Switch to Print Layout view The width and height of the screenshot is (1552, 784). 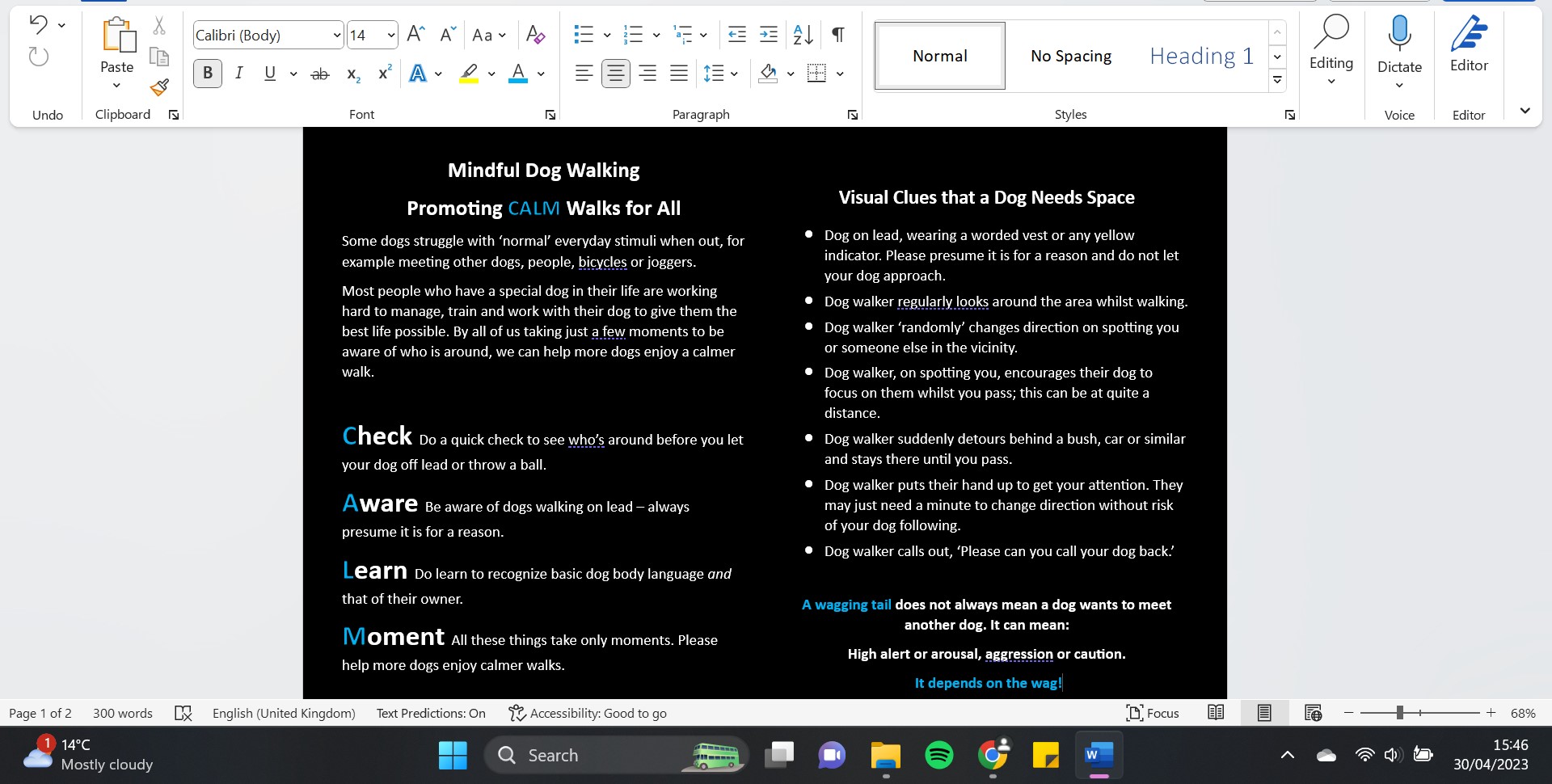[x=1264, y=713]
